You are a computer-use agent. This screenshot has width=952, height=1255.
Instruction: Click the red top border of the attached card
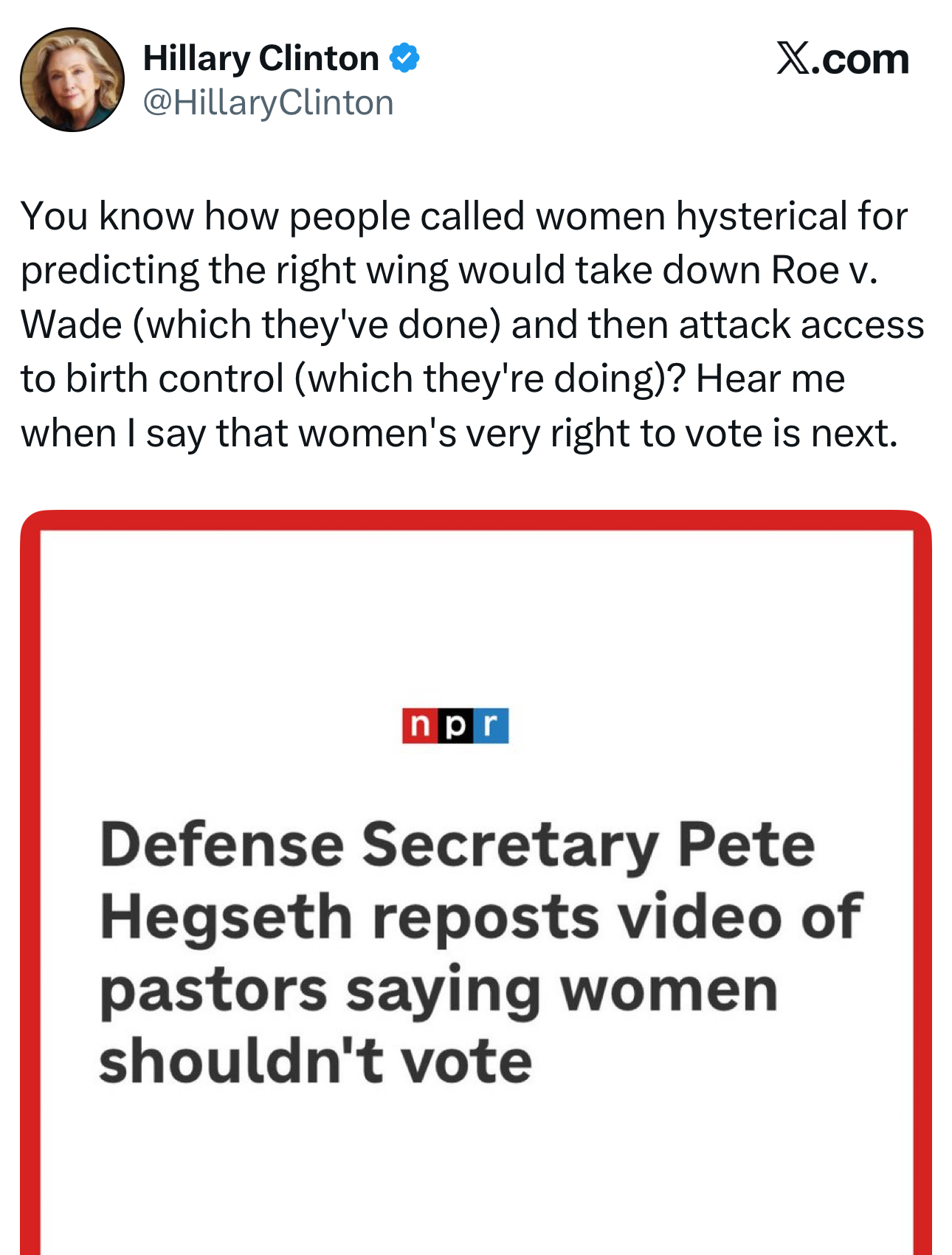pos(476,520)
